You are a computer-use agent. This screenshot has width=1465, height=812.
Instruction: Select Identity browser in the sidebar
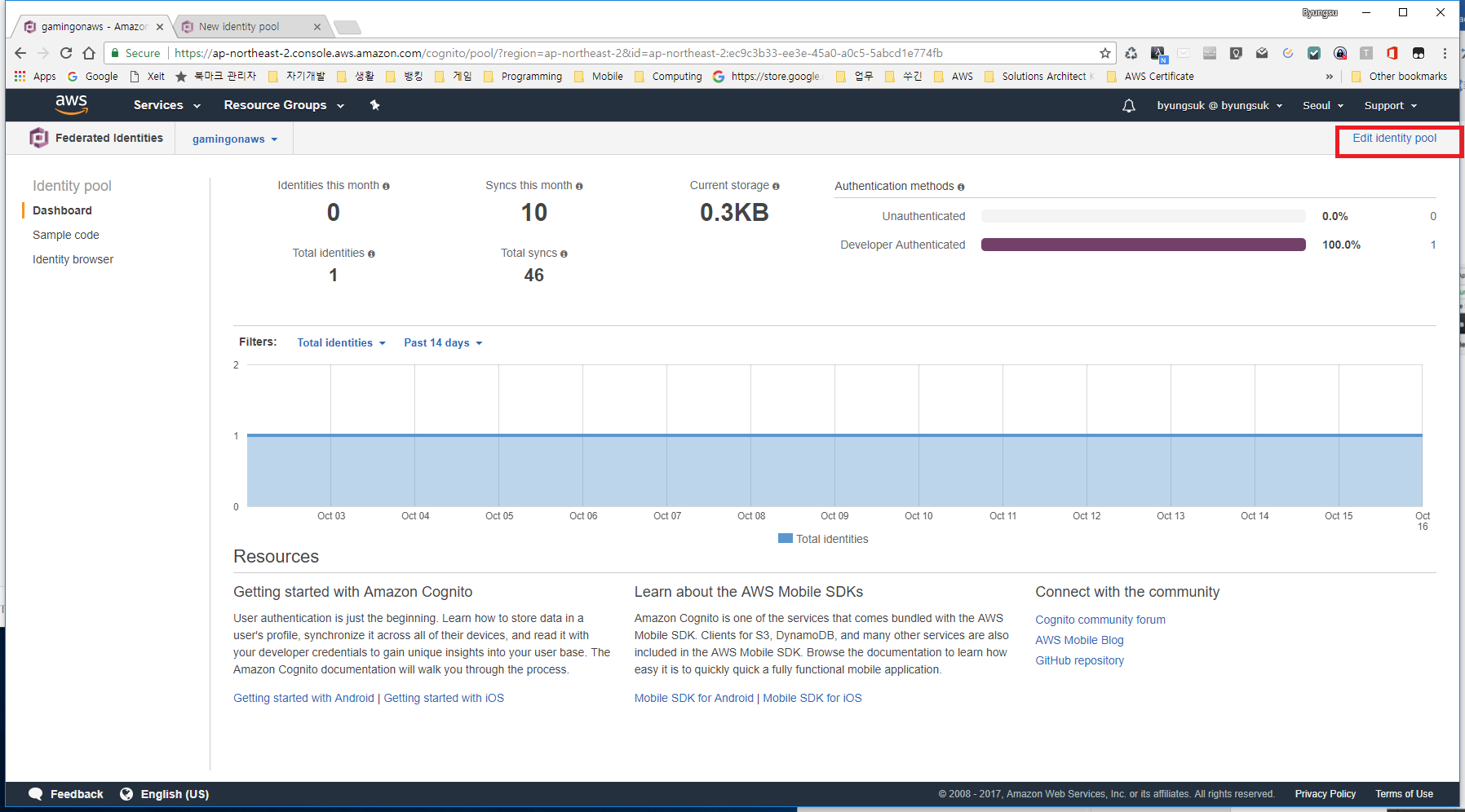point(73,259)
